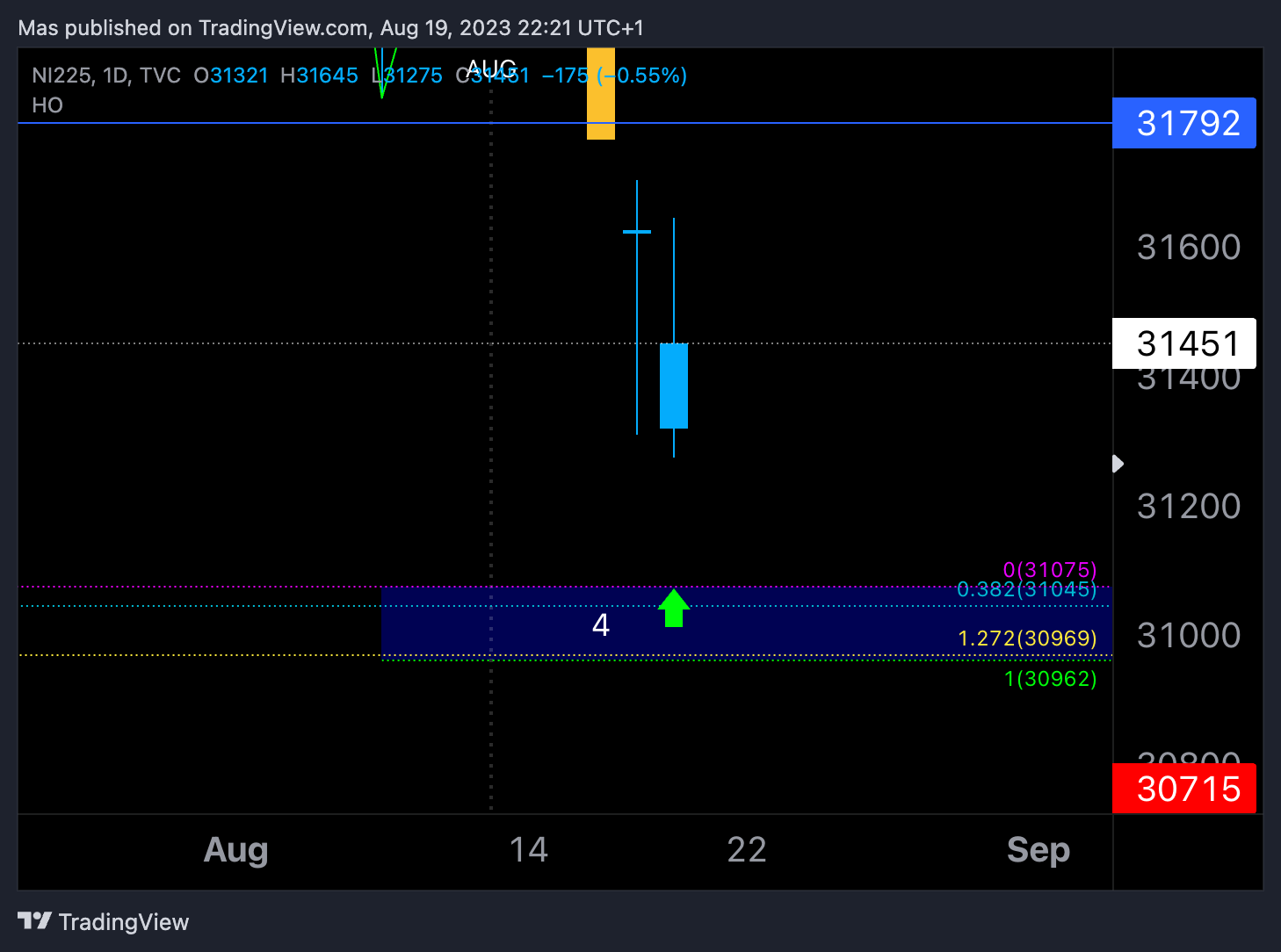The height and width of the screenshot is (952, 1281).
Task: Click the blue 31792 price label
Action: (1183, 123)
